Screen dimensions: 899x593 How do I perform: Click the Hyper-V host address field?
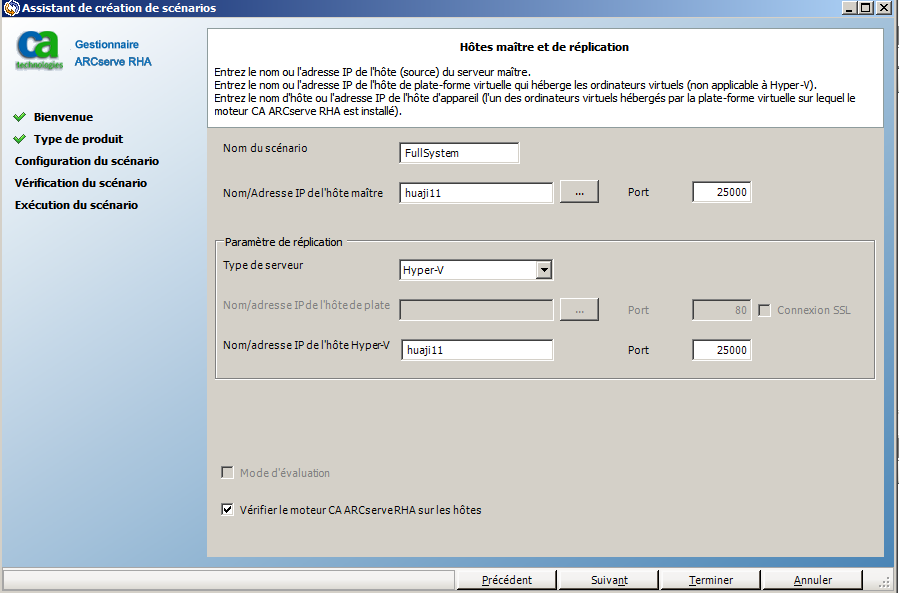476,350
